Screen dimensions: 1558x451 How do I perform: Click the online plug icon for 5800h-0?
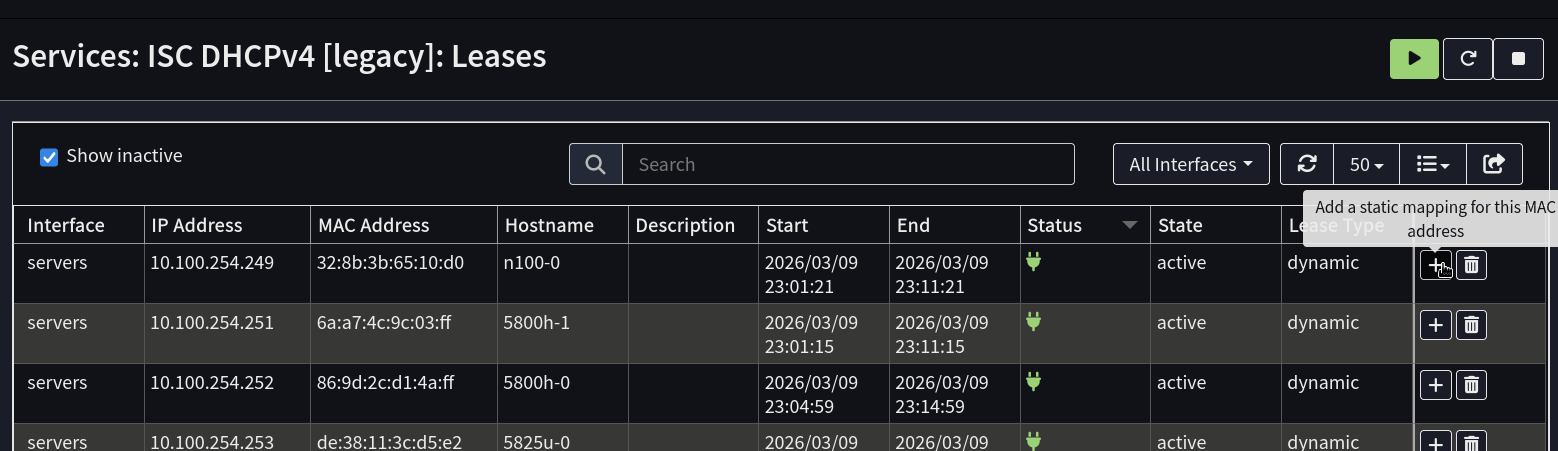click(x=1034, y=382)
